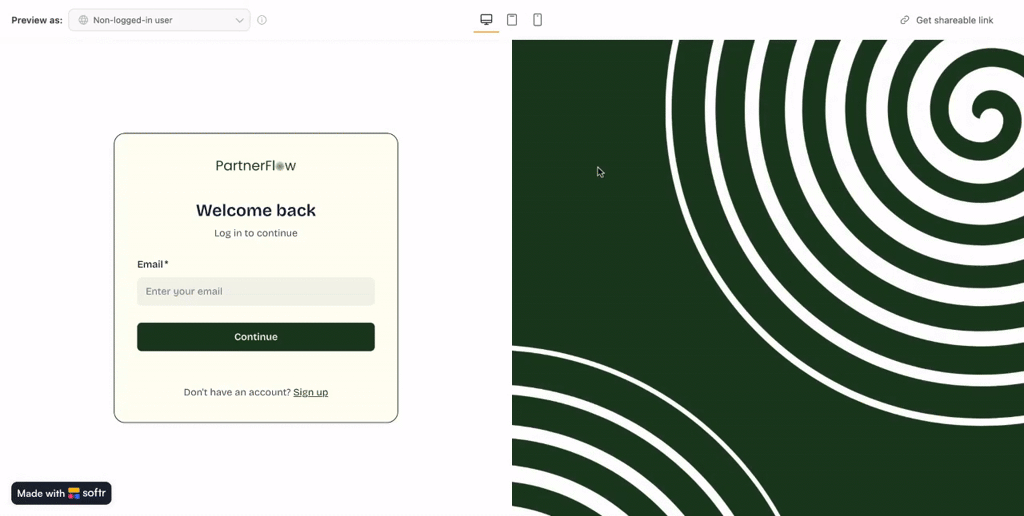Switch to mobile phone preview icon
1024x516 pixels.
pyautogui.click(x=537, y=20)
